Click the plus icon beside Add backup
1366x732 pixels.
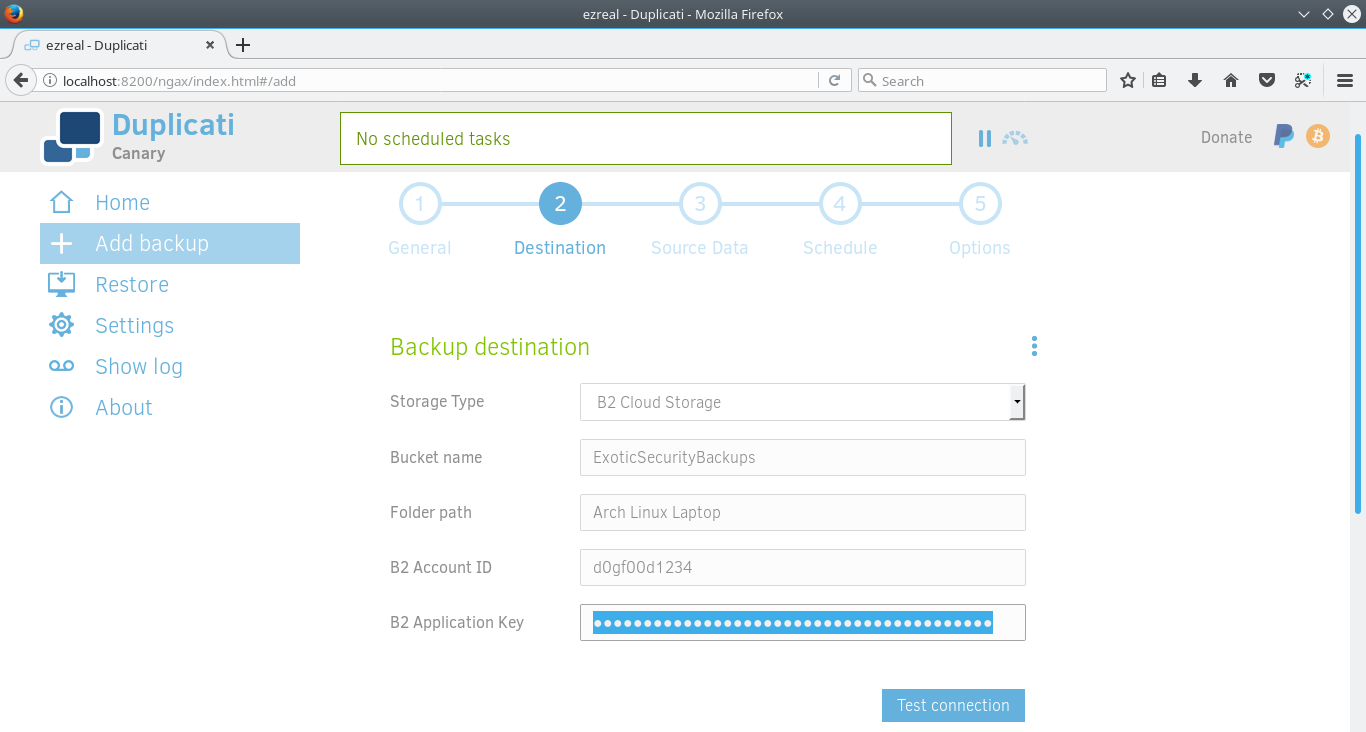click(61, 243)
